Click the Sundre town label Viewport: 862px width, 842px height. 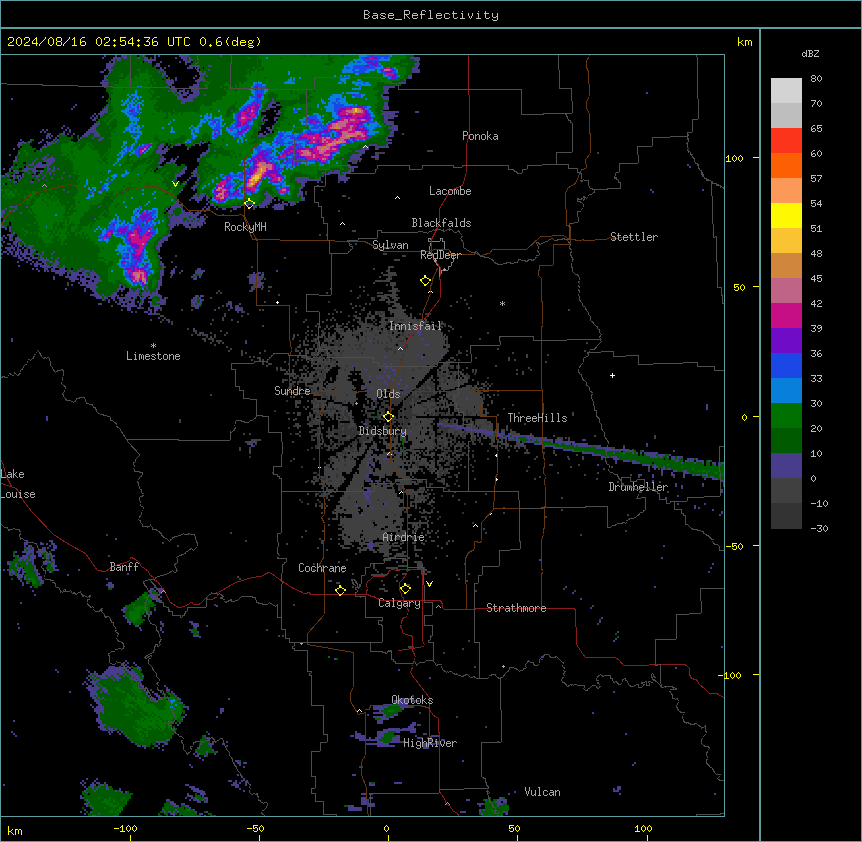pyautogui.click(x=292, y=391)
